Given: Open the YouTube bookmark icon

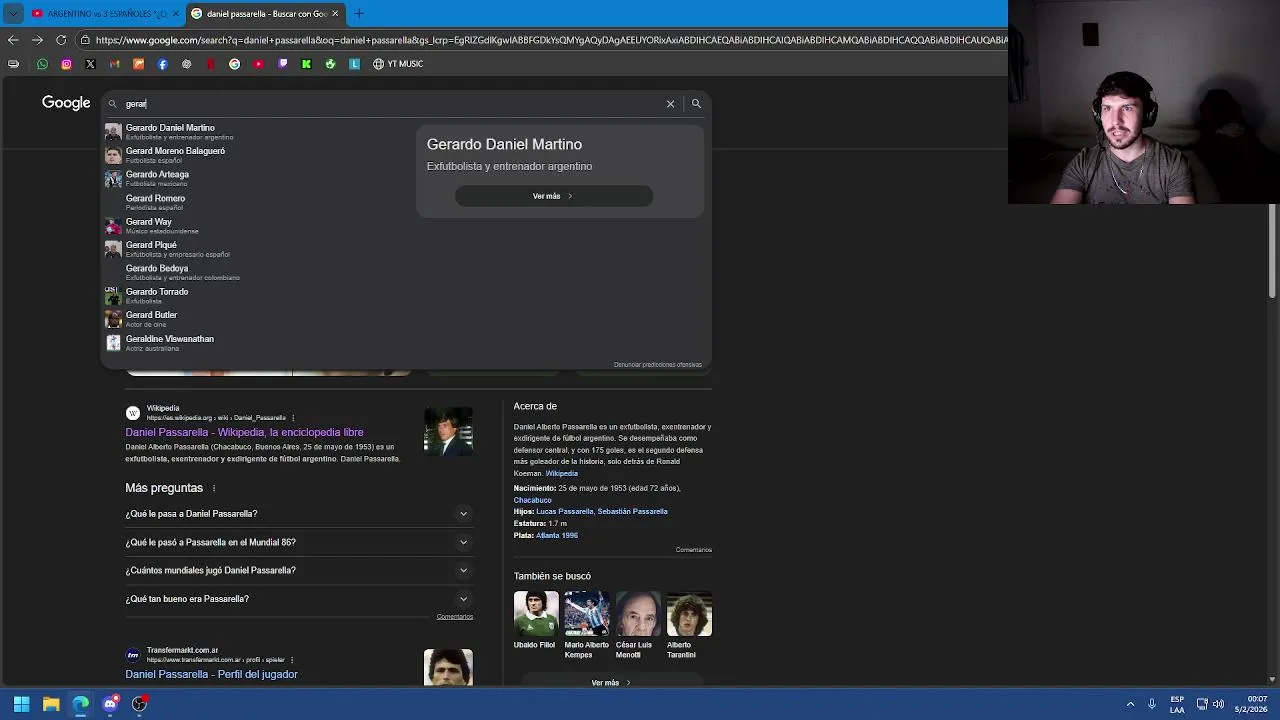Looking at the screenshot, I should 258,64.
